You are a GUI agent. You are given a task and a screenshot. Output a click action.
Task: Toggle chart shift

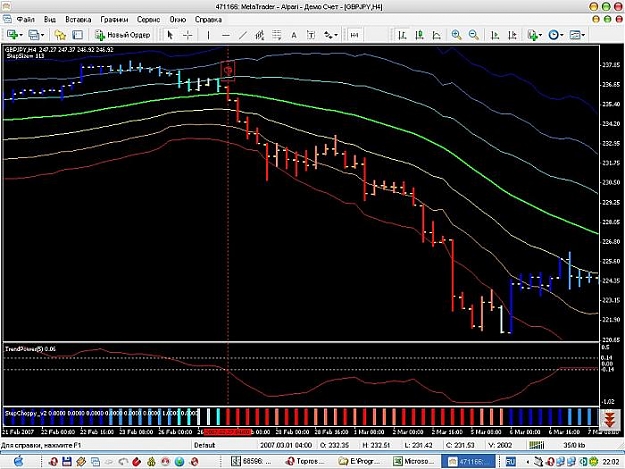coord(513,35)
